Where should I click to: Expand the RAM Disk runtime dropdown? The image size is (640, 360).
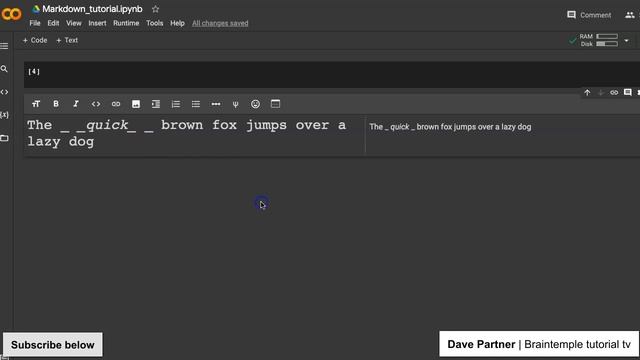[x=626, y=40]
